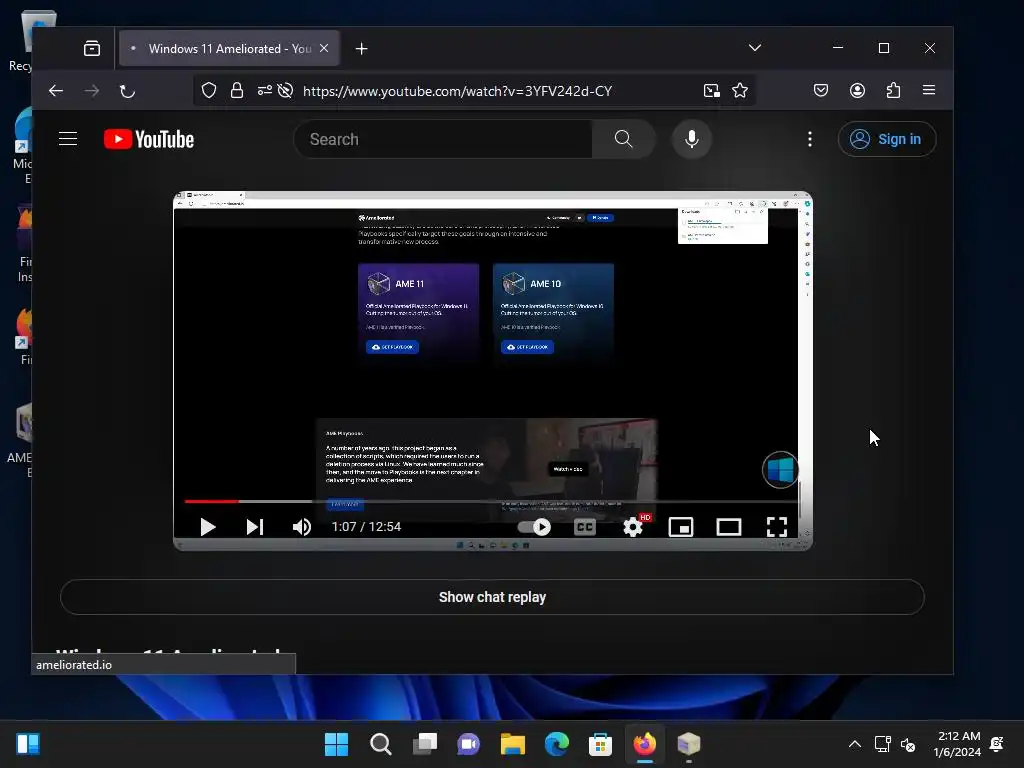This screenshot has width=1024, height=768.
Task: Open the network status tray icon
Action: pyautogui.click(x=883, y=744)
